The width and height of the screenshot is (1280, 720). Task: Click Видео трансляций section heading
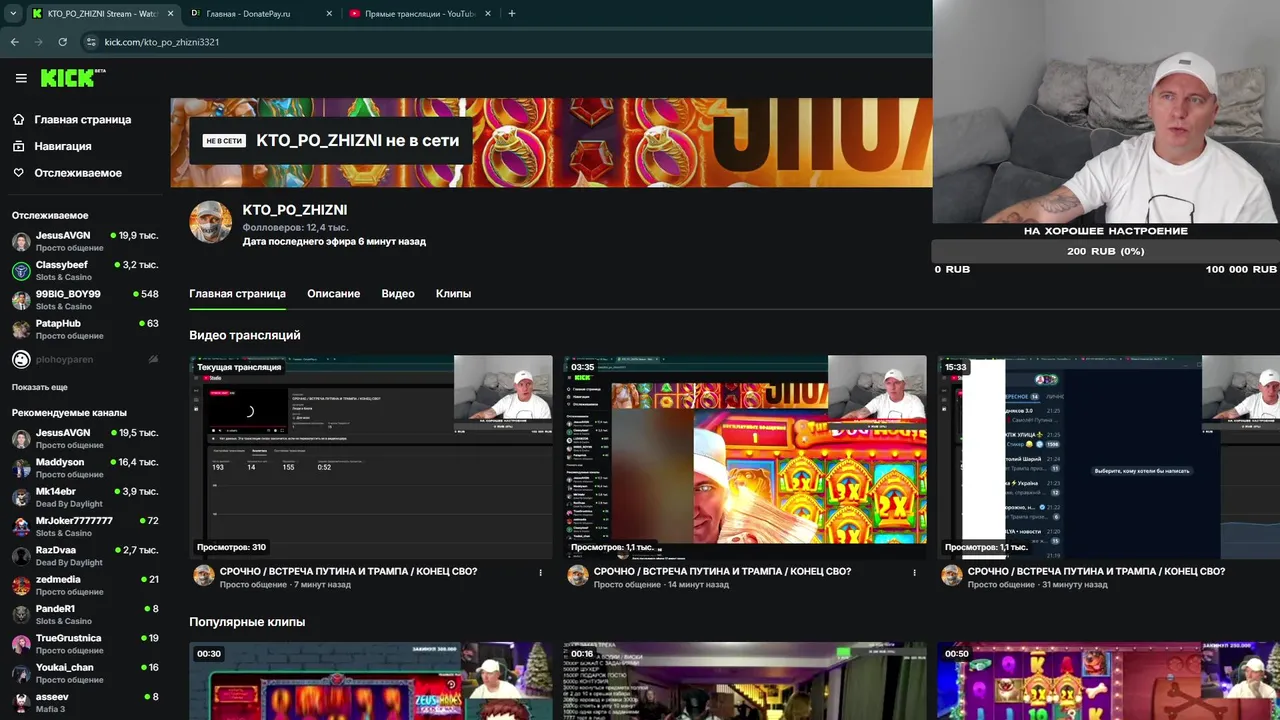click(x=245, y=335)
